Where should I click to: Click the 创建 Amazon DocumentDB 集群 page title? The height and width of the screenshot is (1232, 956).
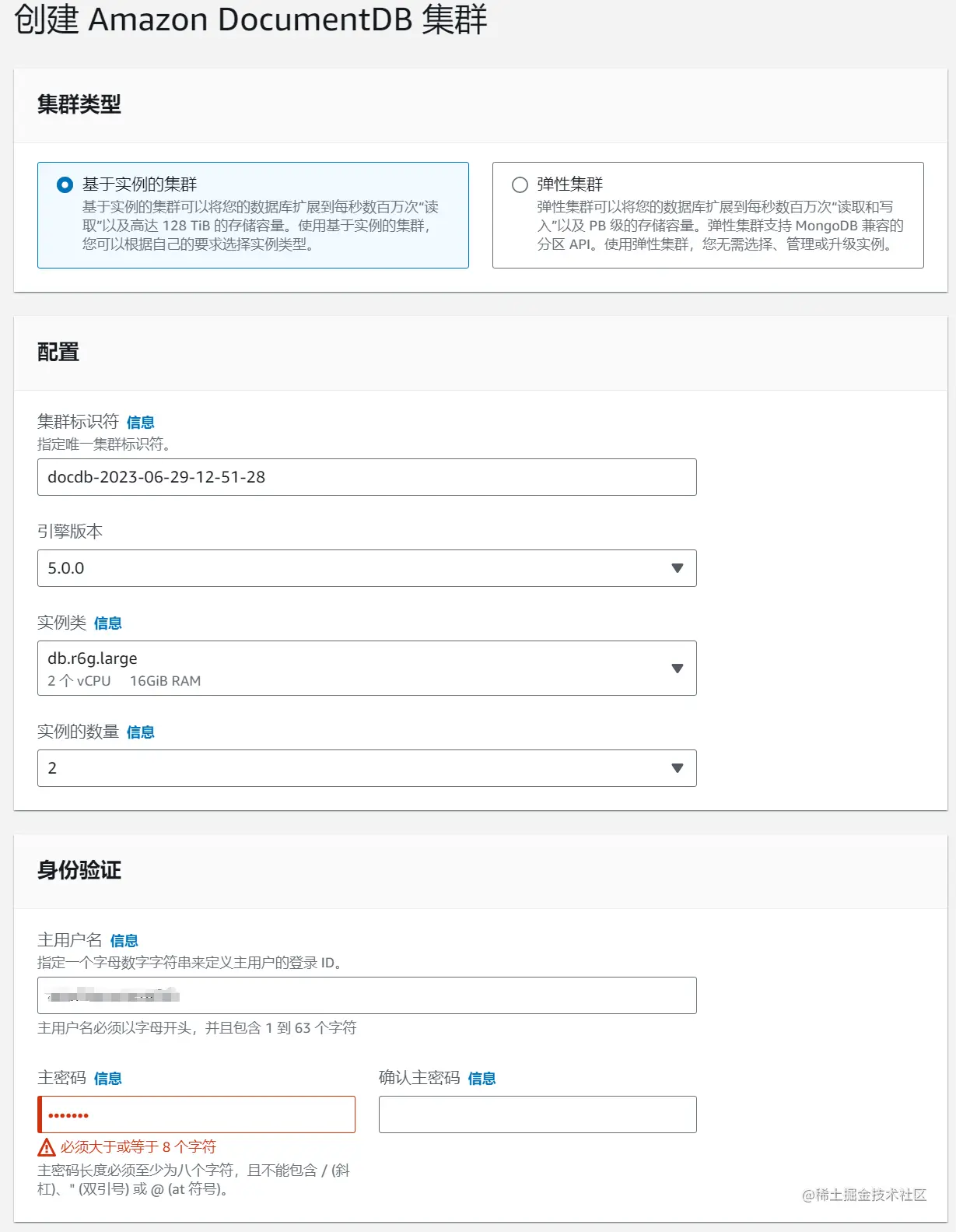click(x=250, y=19)
